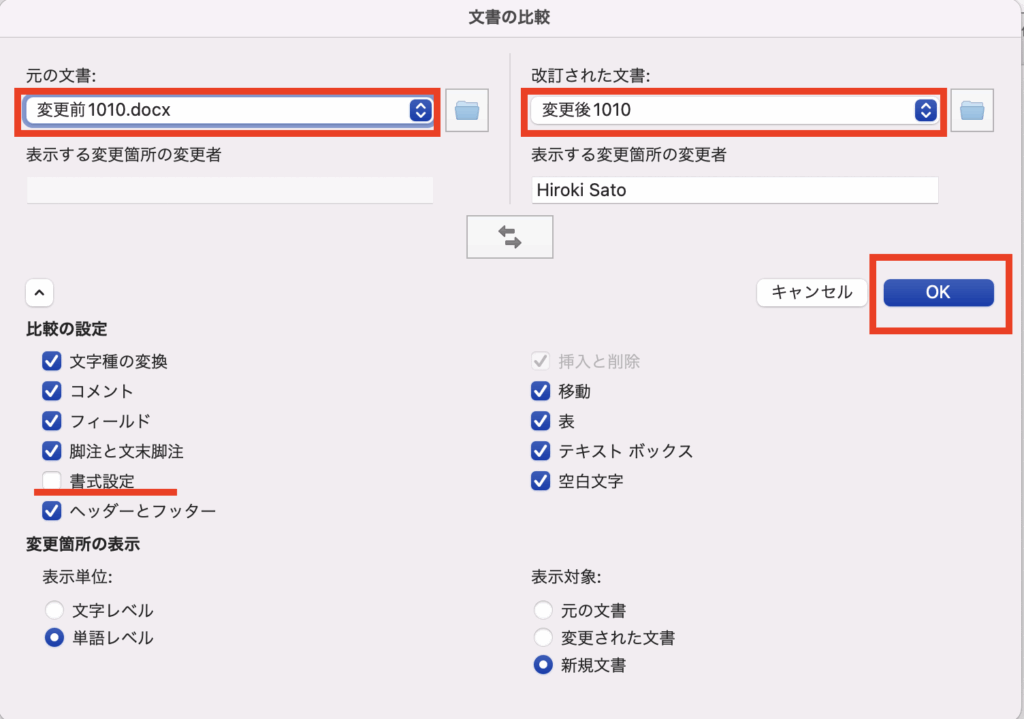Uncheck the コメント checkbox
Screen dimensions: 1024x719
click(x=52, y=391)
